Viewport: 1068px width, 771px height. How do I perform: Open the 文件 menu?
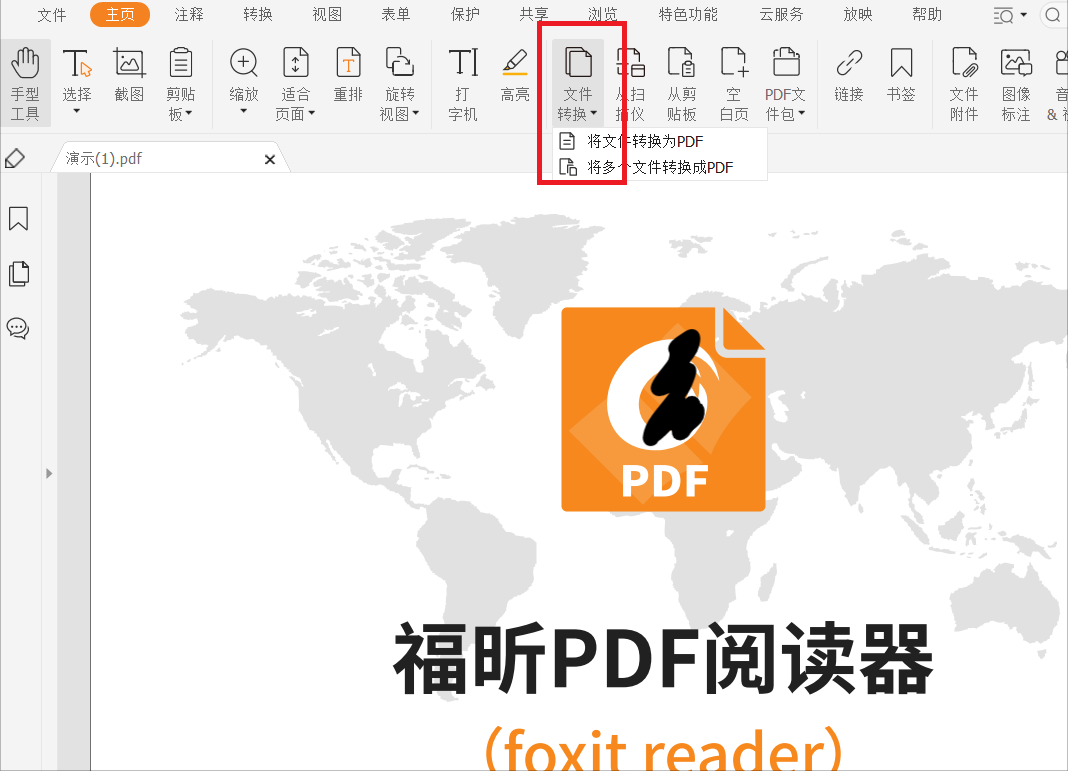click(x=52, y=15)
